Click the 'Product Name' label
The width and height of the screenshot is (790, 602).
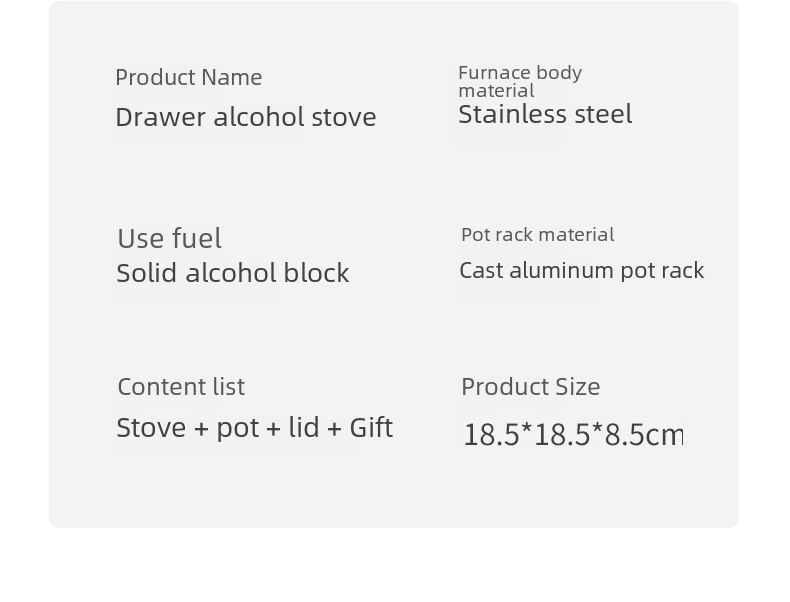tap(188, 78)
